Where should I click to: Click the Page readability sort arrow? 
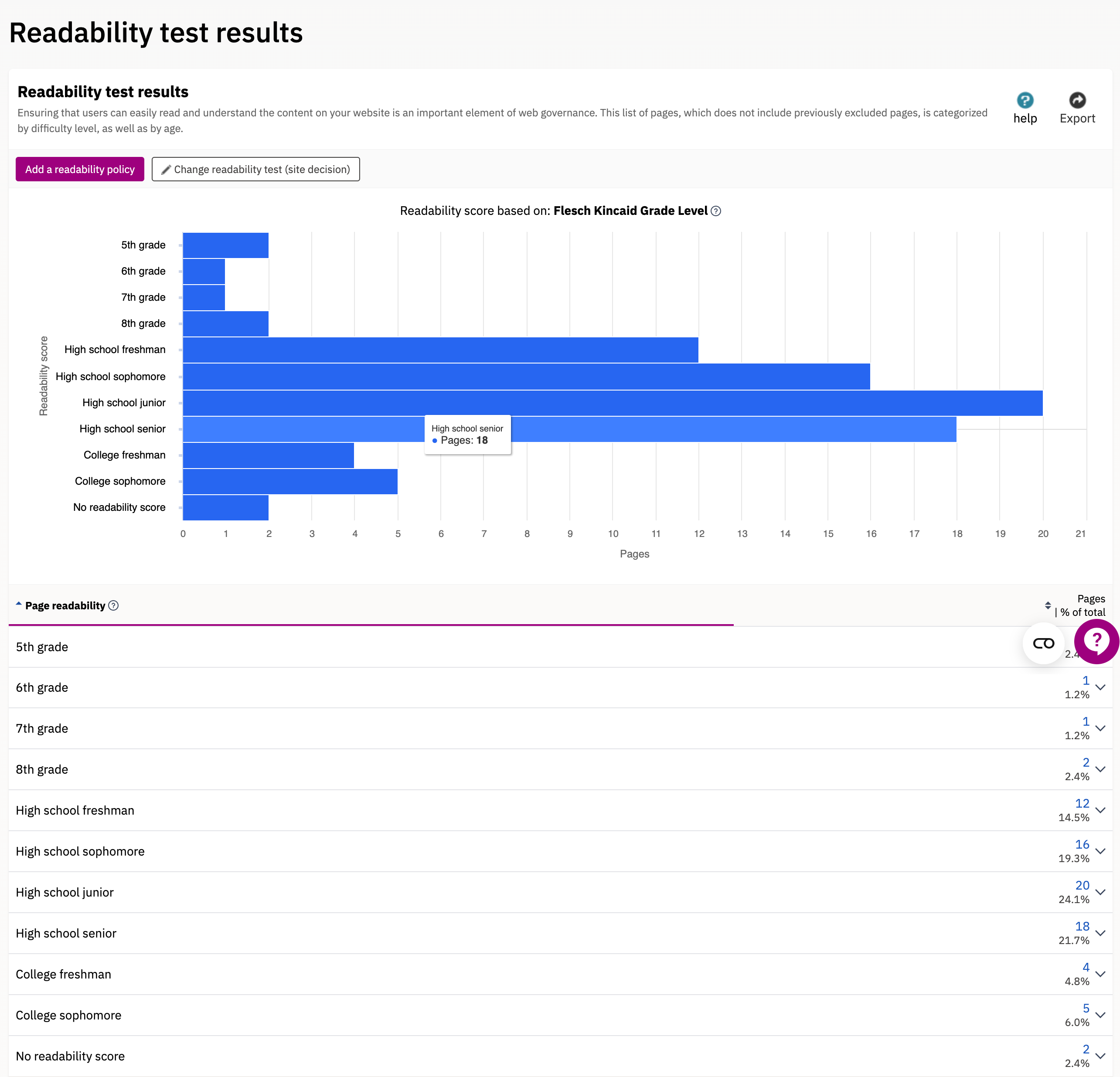click(x=19, y=604)
